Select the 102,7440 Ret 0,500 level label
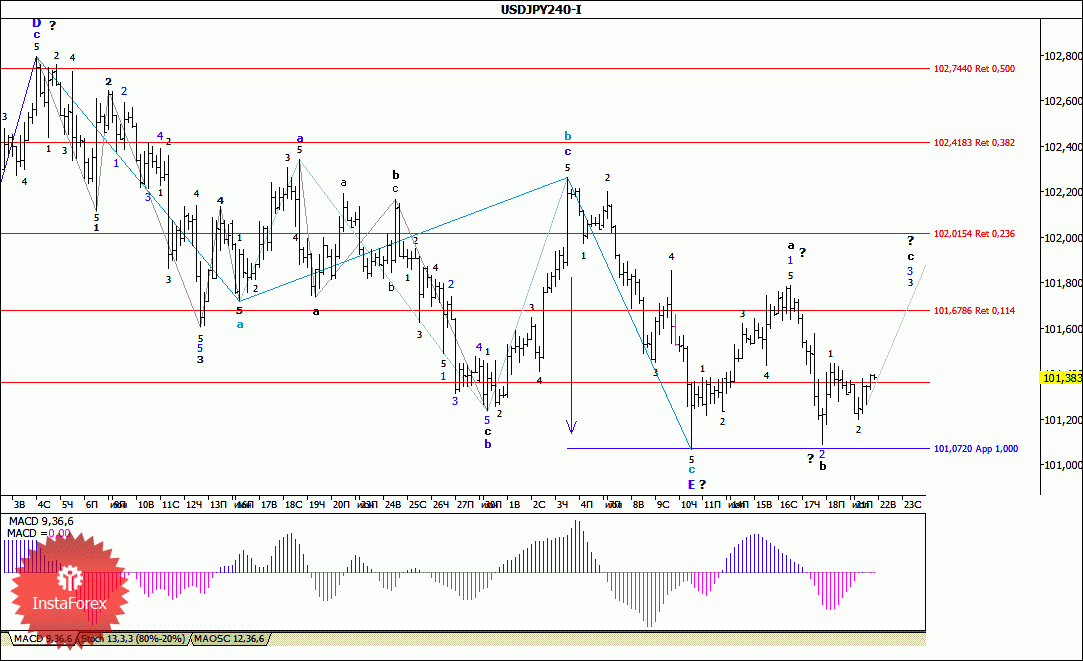This screenshot has height=661, width=1083. point(974,69)
